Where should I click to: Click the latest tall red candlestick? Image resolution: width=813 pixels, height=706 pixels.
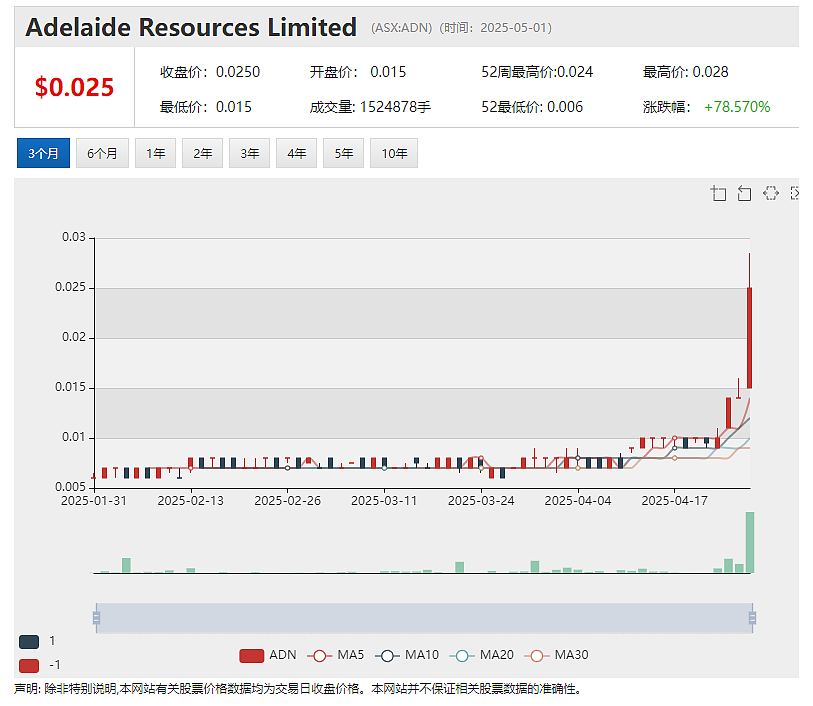pyautogui.click(x=749, y=337)
